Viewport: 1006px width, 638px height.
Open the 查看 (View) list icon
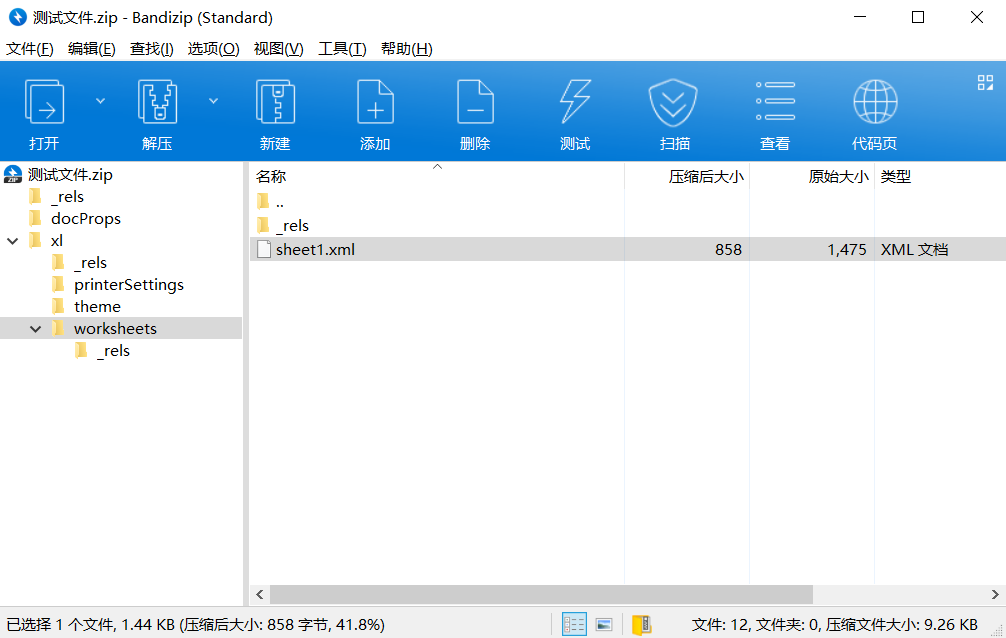pyautogui.click(x=775, y=103)
